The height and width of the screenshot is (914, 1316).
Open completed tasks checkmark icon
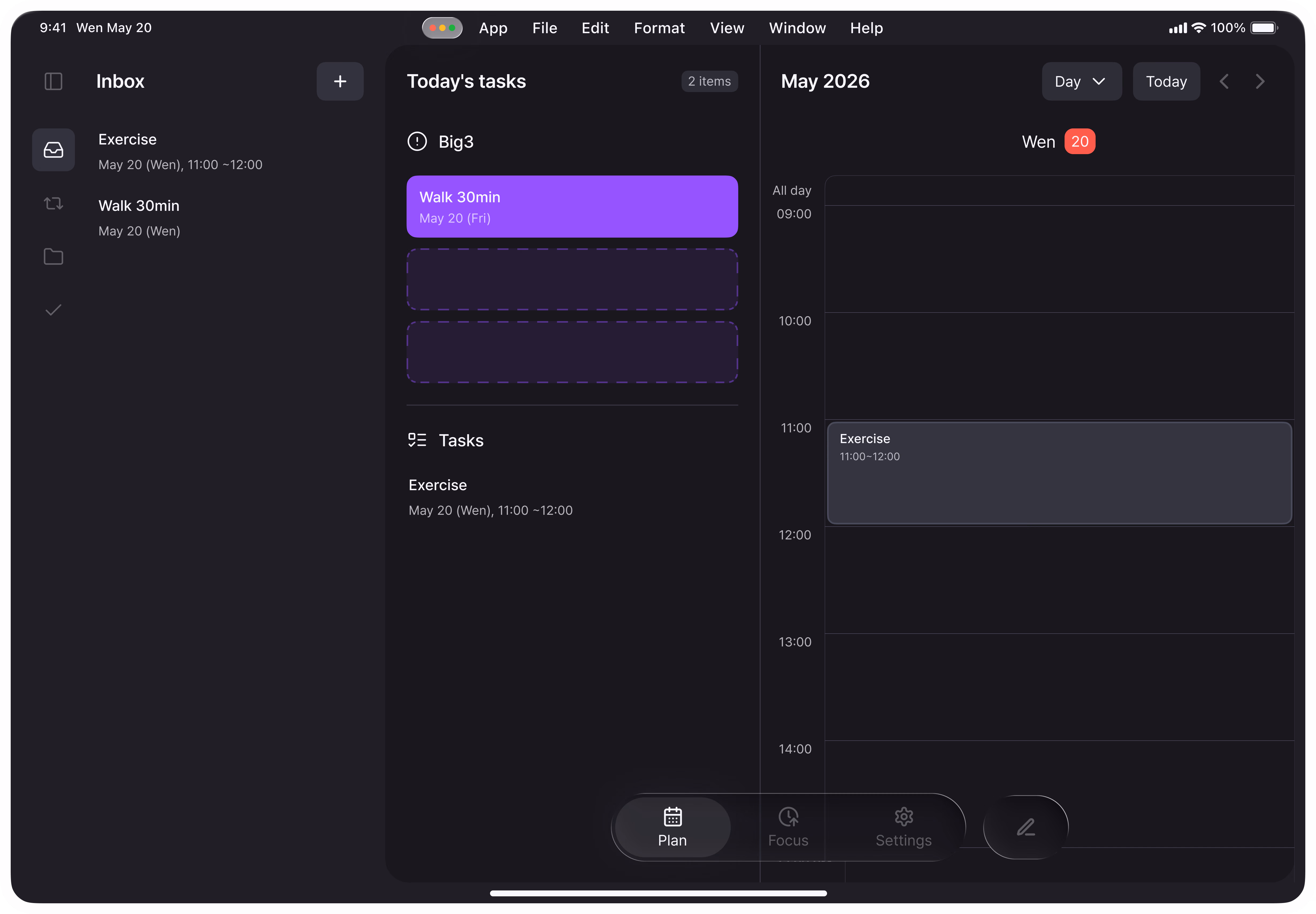[53, 310]
